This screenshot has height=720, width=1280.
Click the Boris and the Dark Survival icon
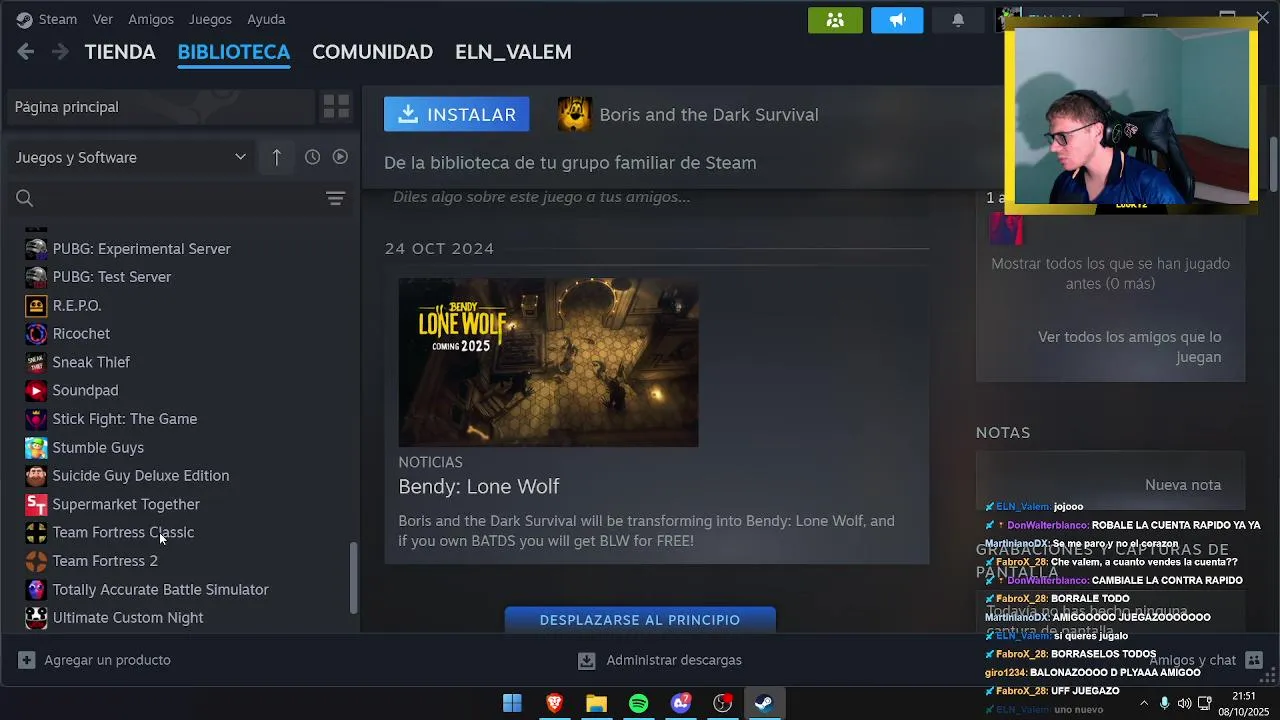(x=575, y=115)
